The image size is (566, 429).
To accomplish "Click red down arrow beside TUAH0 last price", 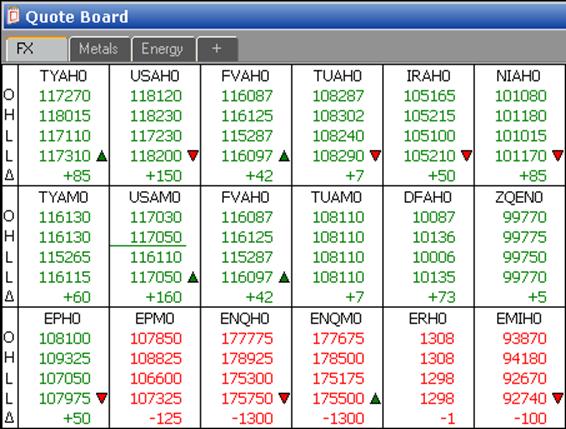I will pos(375,156).
